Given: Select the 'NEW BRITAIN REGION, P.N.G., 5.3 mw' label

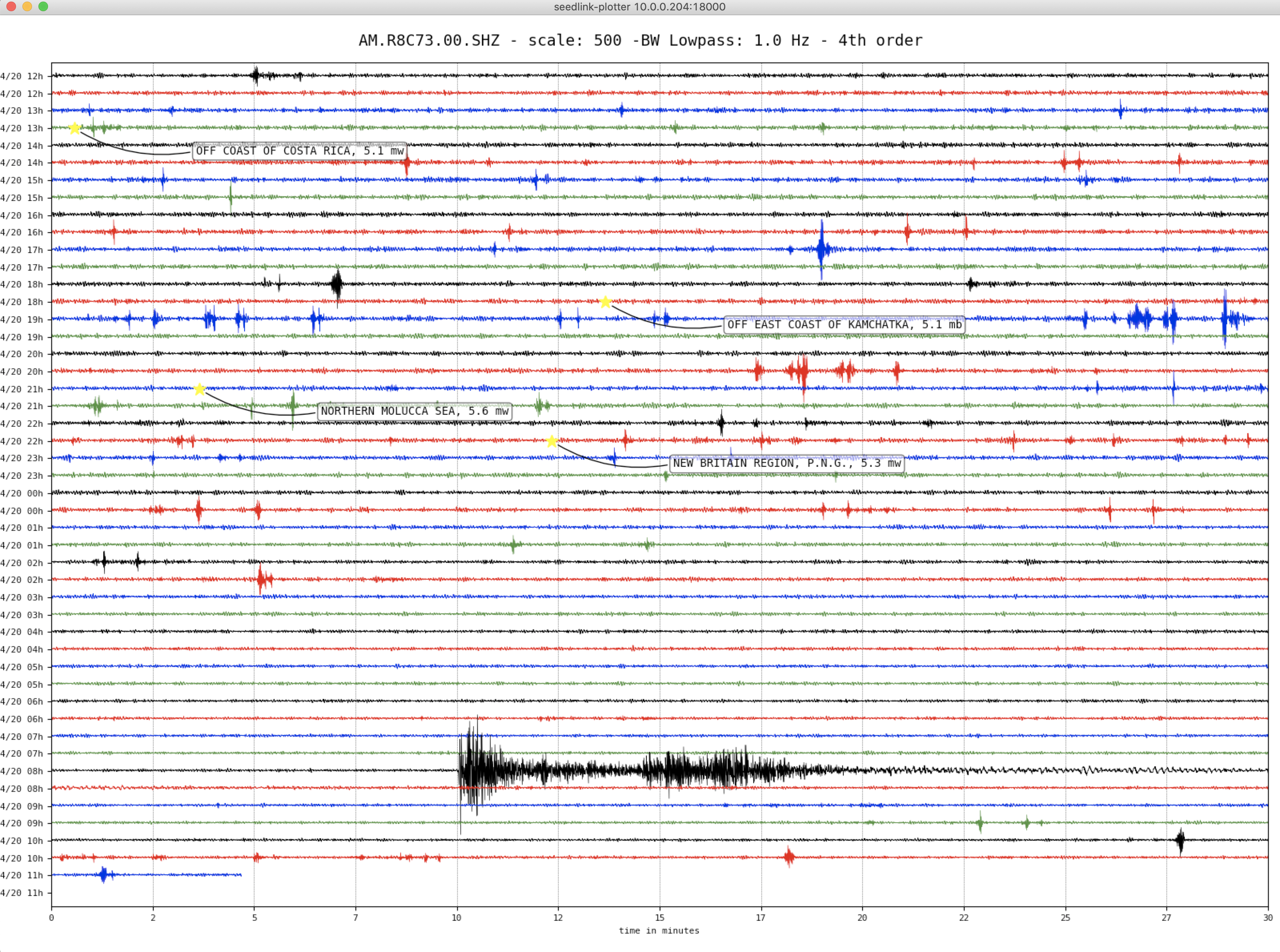Looking at the screenshot, I should [x=786, y=463].
